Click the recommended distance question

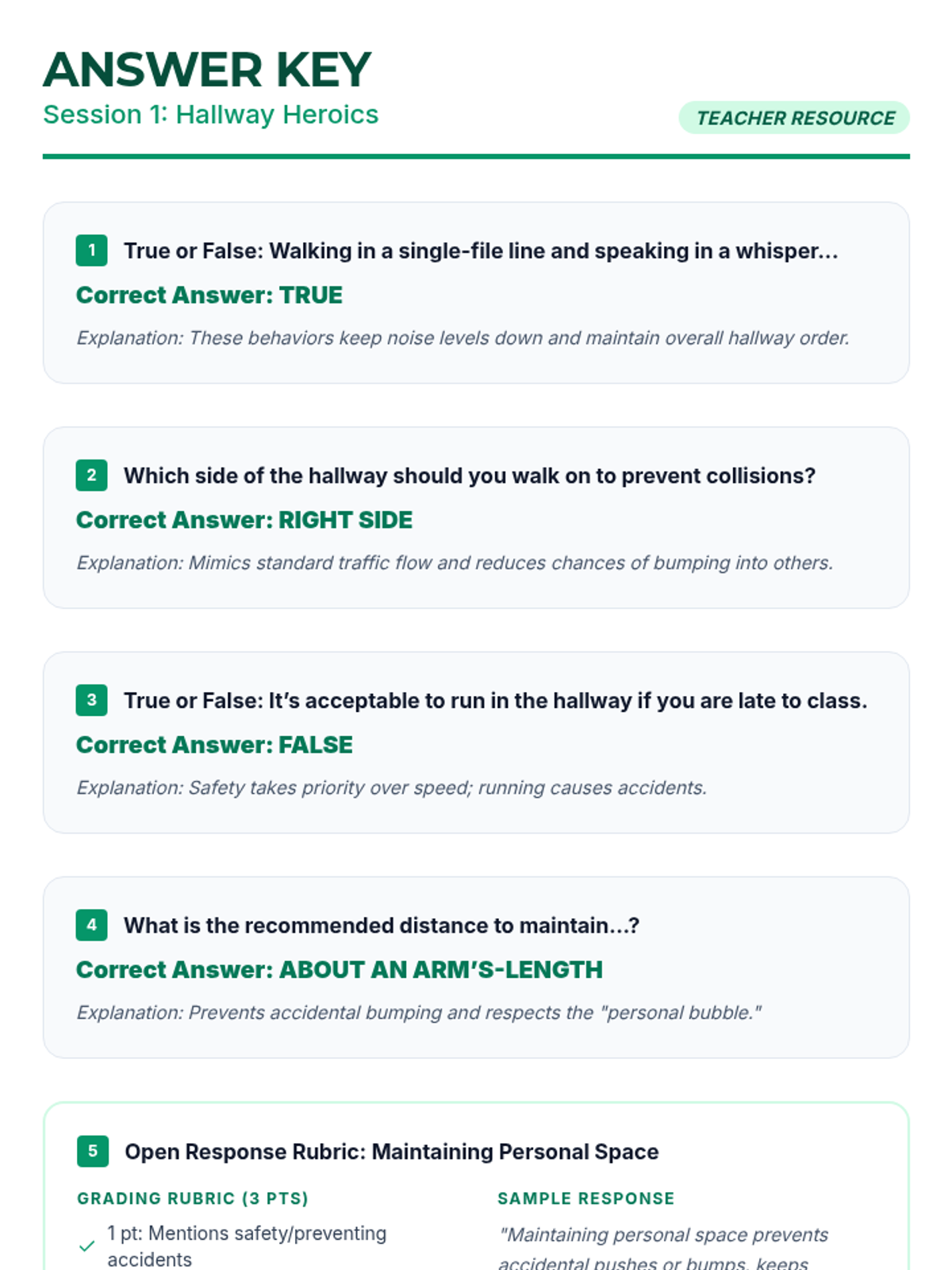(382, 926)
